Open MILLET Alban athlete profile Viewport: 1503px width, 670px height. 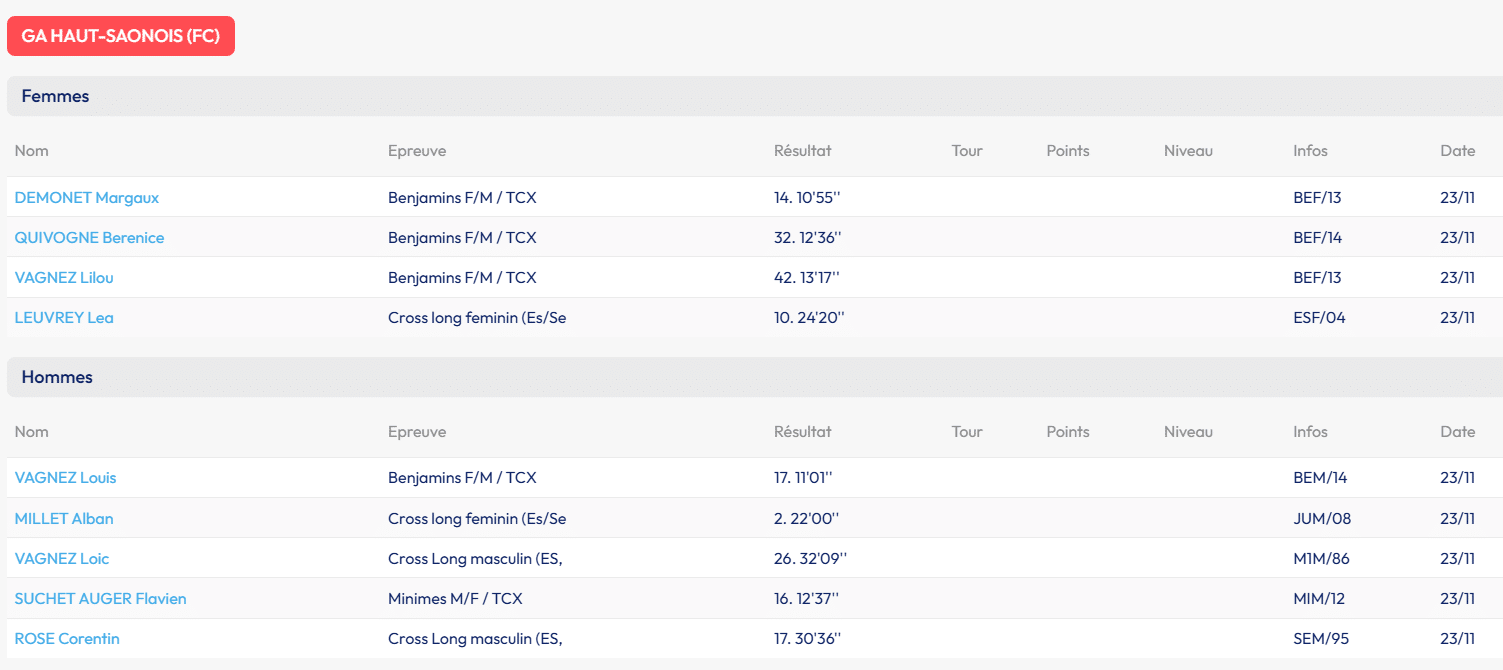(x=64, y=519)
